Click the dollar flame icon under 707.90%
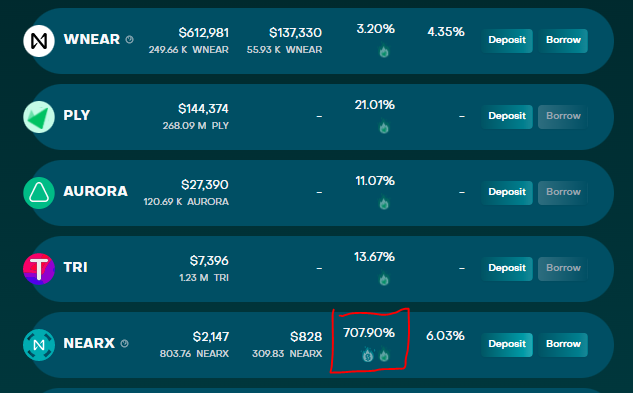 [x=367, y=355]
